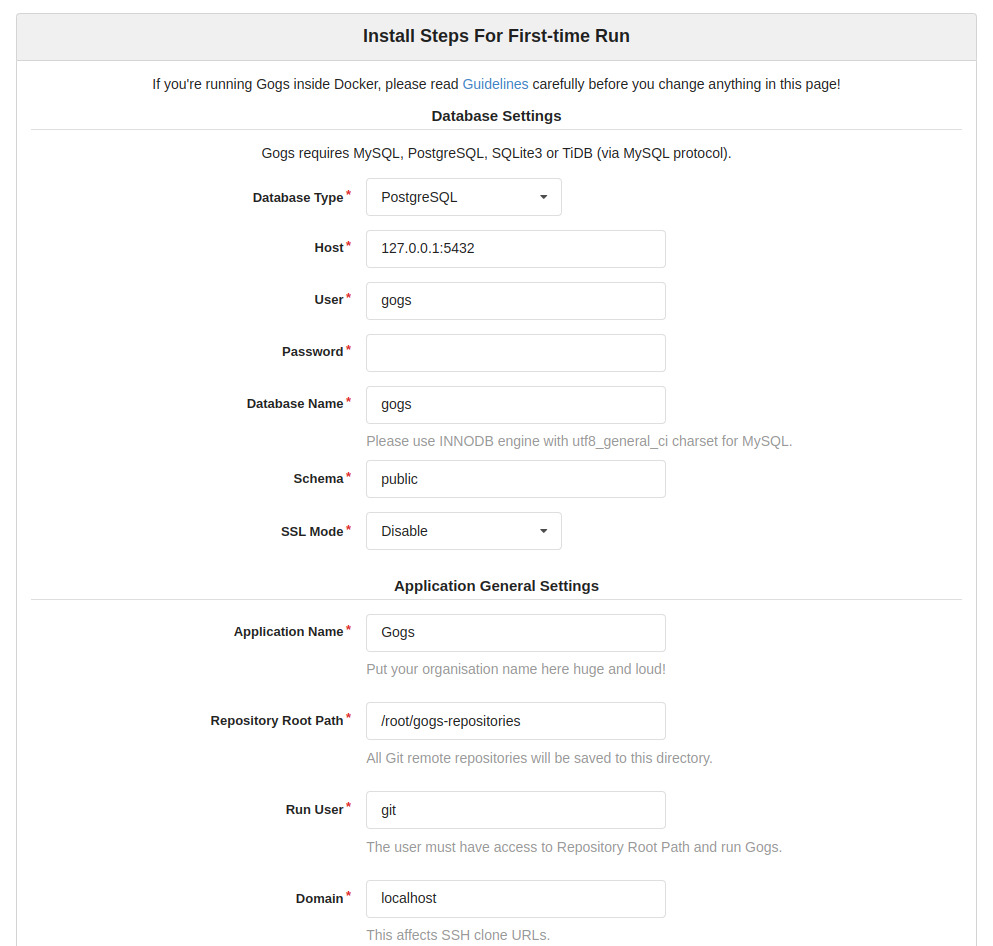
Task: Click the Repository Root Path label
Action: [x=277, y=721]
